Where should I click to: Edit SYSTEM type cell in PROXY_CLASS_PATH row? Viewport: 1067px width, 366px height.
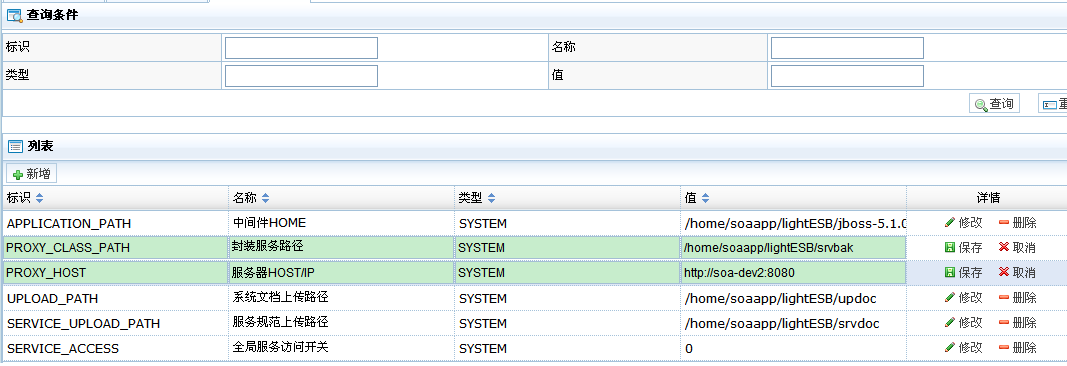click(568, 248)
